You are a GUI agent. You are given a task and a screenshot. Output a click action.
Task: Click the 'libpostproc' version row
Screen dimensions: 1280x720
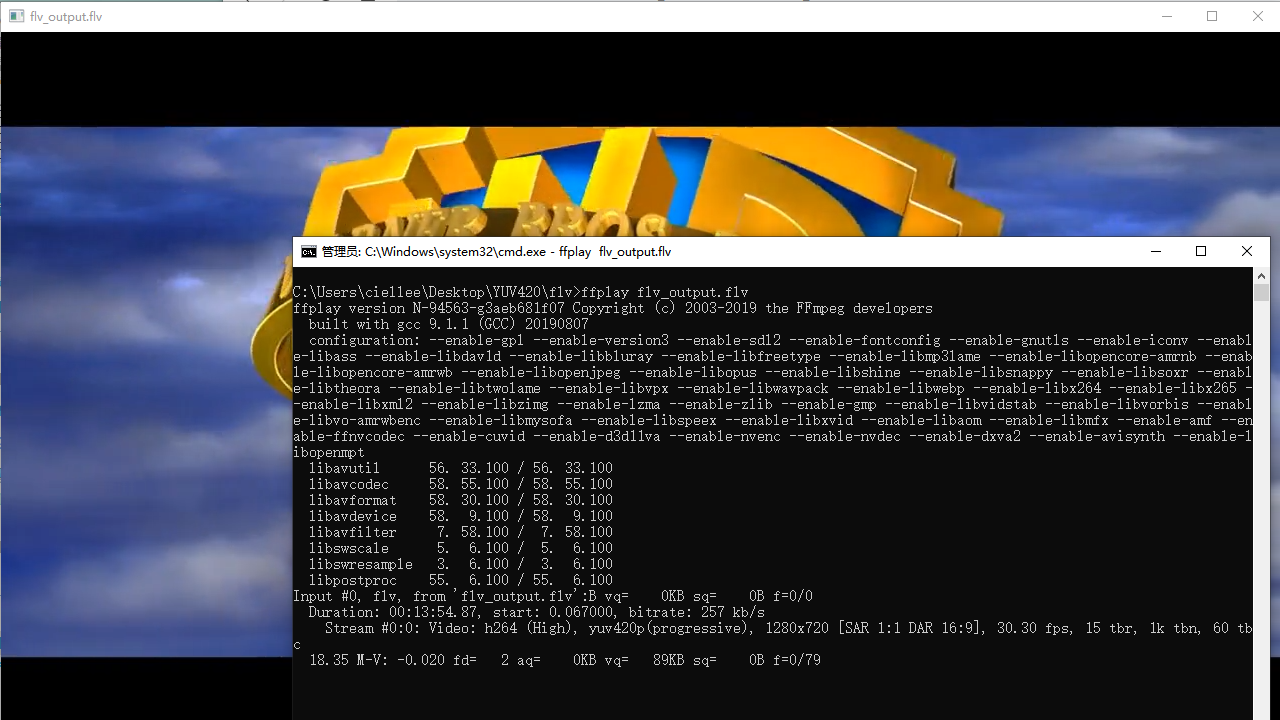pos(460,580)
